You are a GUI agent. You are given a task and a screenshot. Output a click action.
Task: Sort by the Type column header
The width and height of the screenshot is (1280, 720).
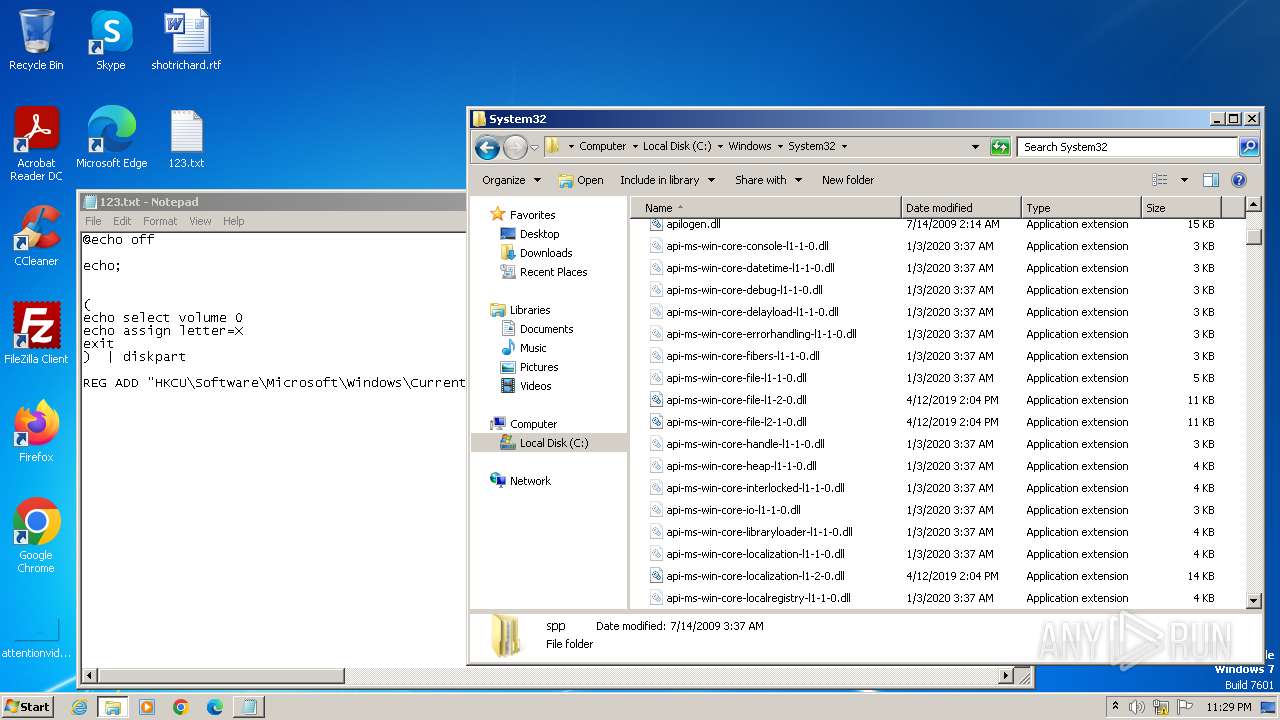click(1081, 208)
